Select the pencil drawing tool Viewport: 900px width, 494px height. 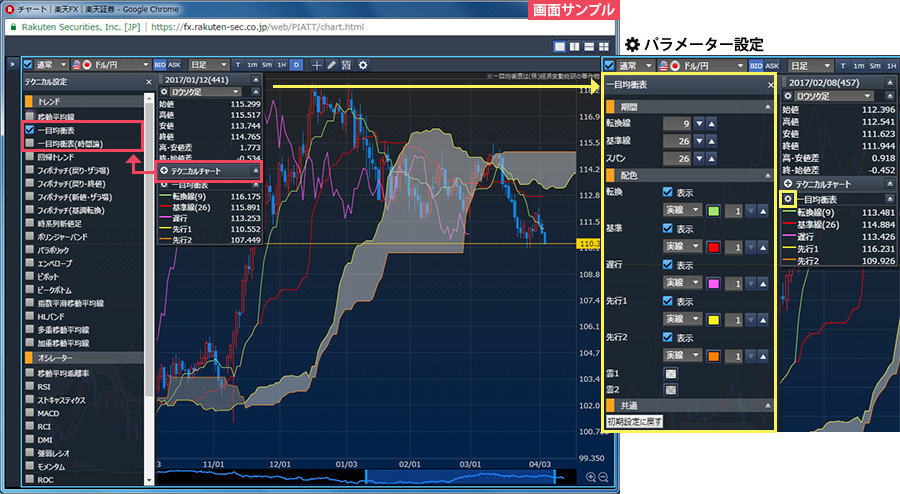pos(331,65)
